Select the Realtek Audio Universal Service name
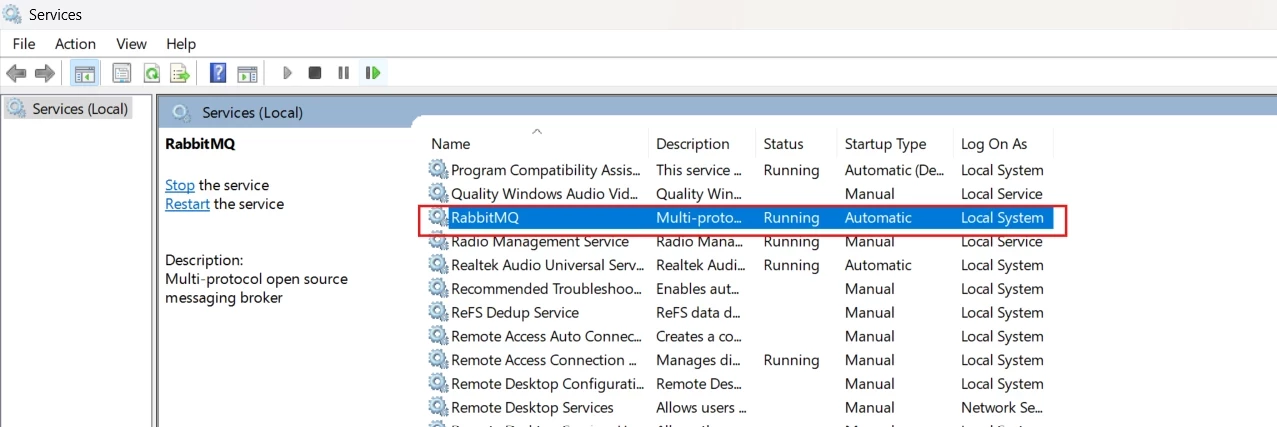The width and height of the screenshot is (1277, 427). pos(548,265)
